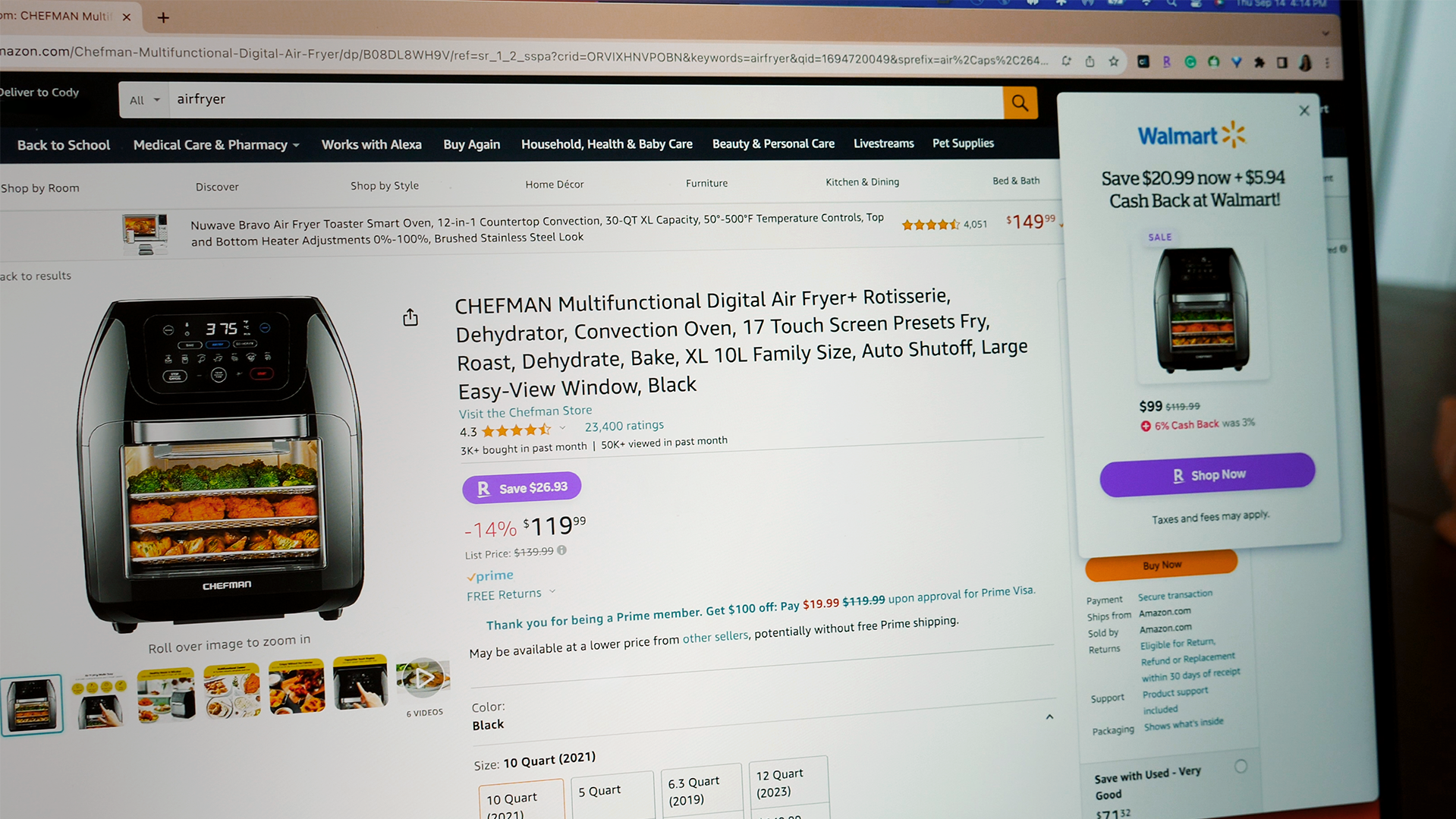The width and height of the screenshot is (1456, 819).
Task: Play the product video thumbnail
Action: [x=423, y=679]
